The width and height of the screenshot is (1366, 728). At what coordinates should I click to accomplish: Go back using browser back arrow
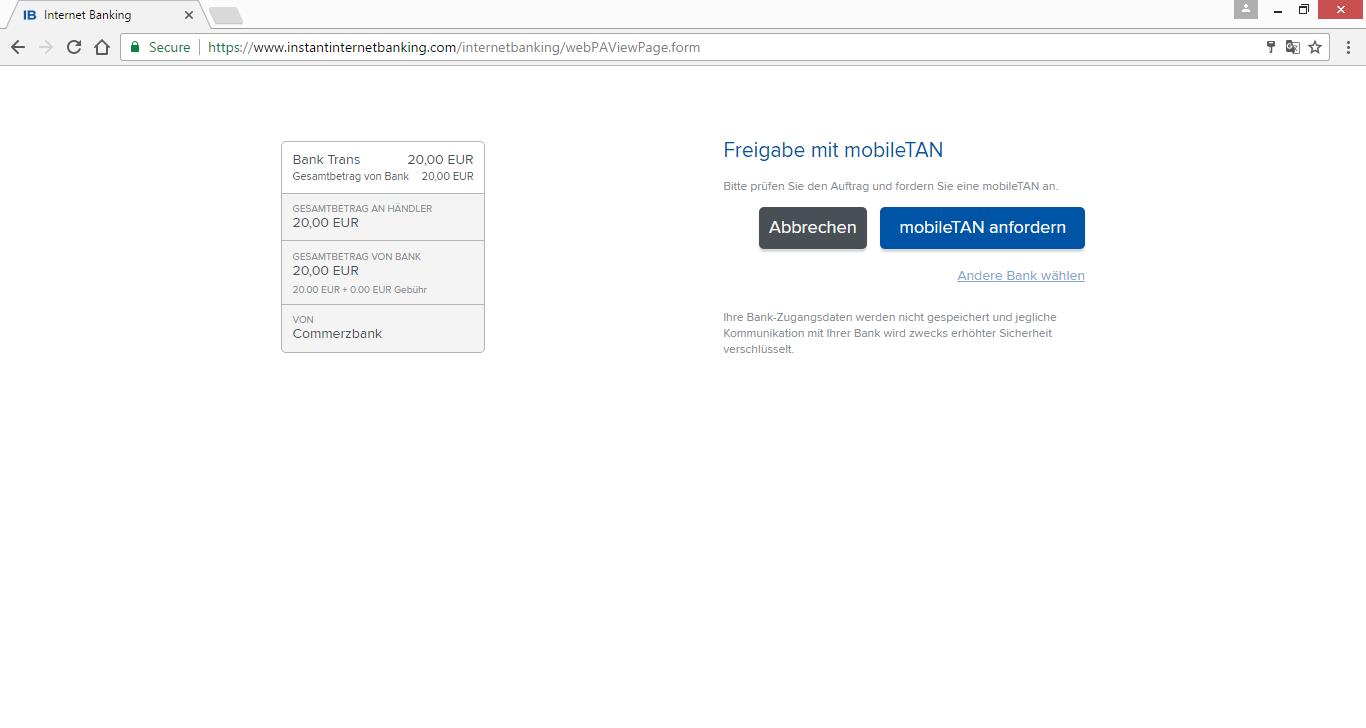[17, 47]
